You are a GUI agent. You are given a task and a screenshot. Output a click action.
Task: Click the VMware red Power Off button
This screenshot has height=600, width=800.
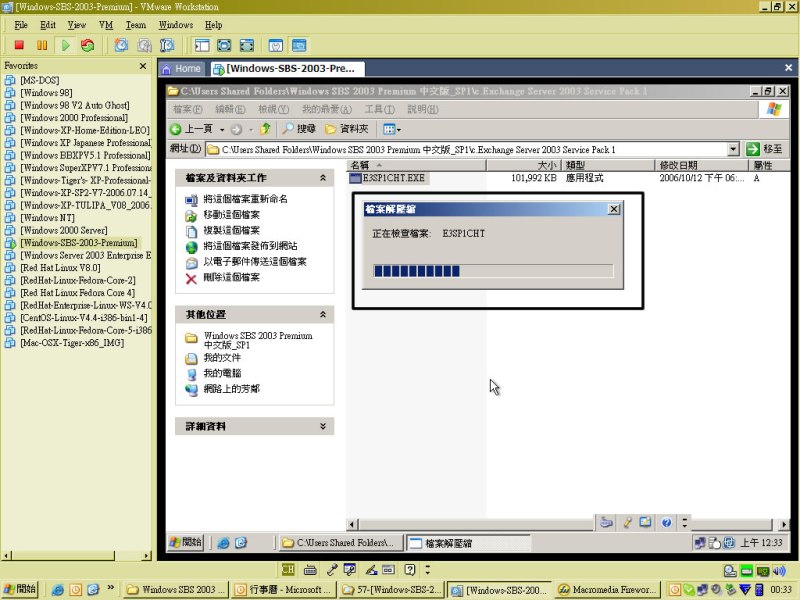click(19, 45)
